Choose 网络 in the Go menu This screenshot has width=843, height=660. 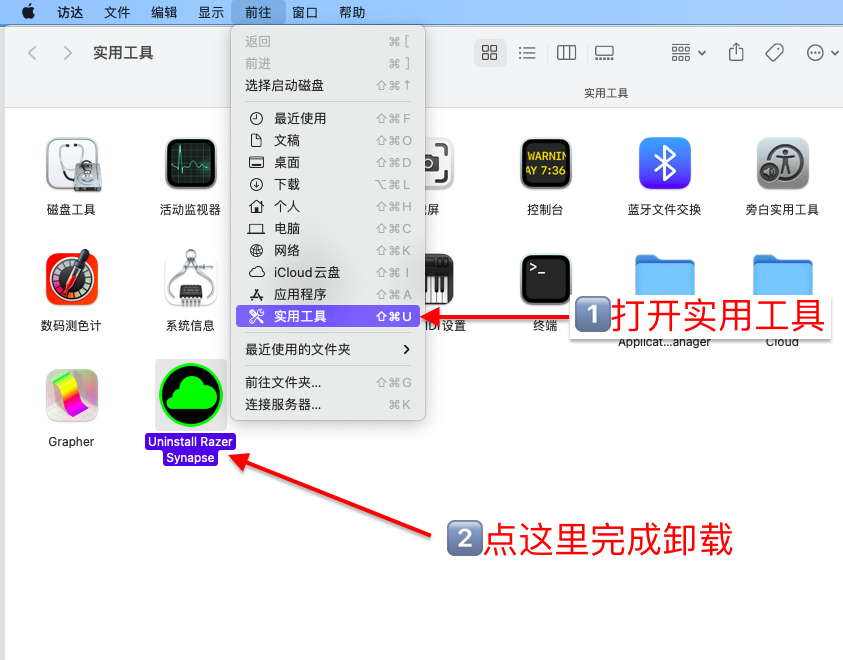coord(328,250)
